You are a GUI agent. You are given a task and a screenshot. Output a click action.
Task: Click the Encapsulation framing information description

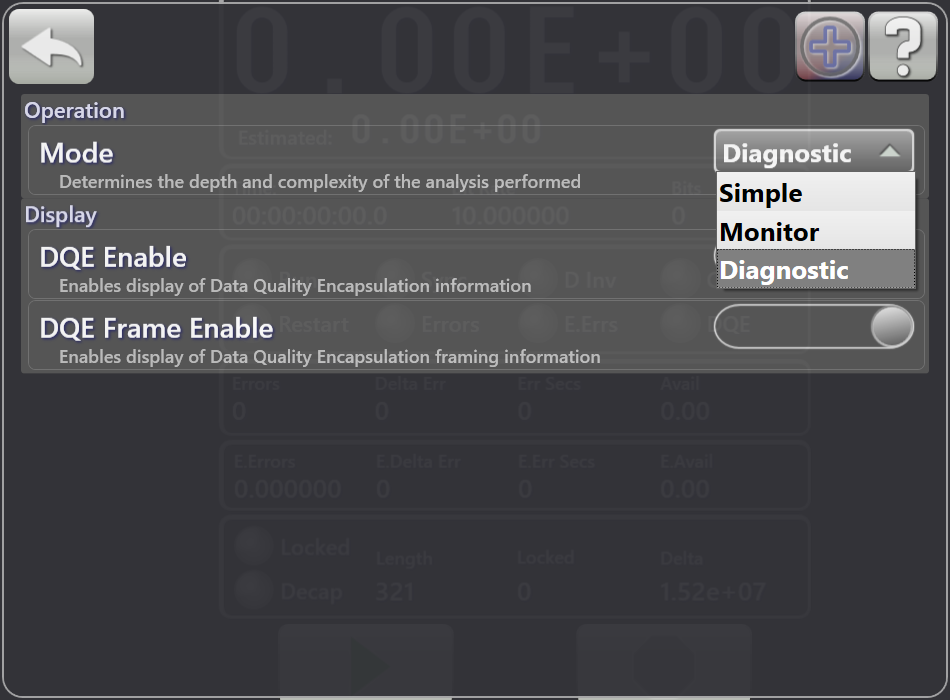point(329,357)
